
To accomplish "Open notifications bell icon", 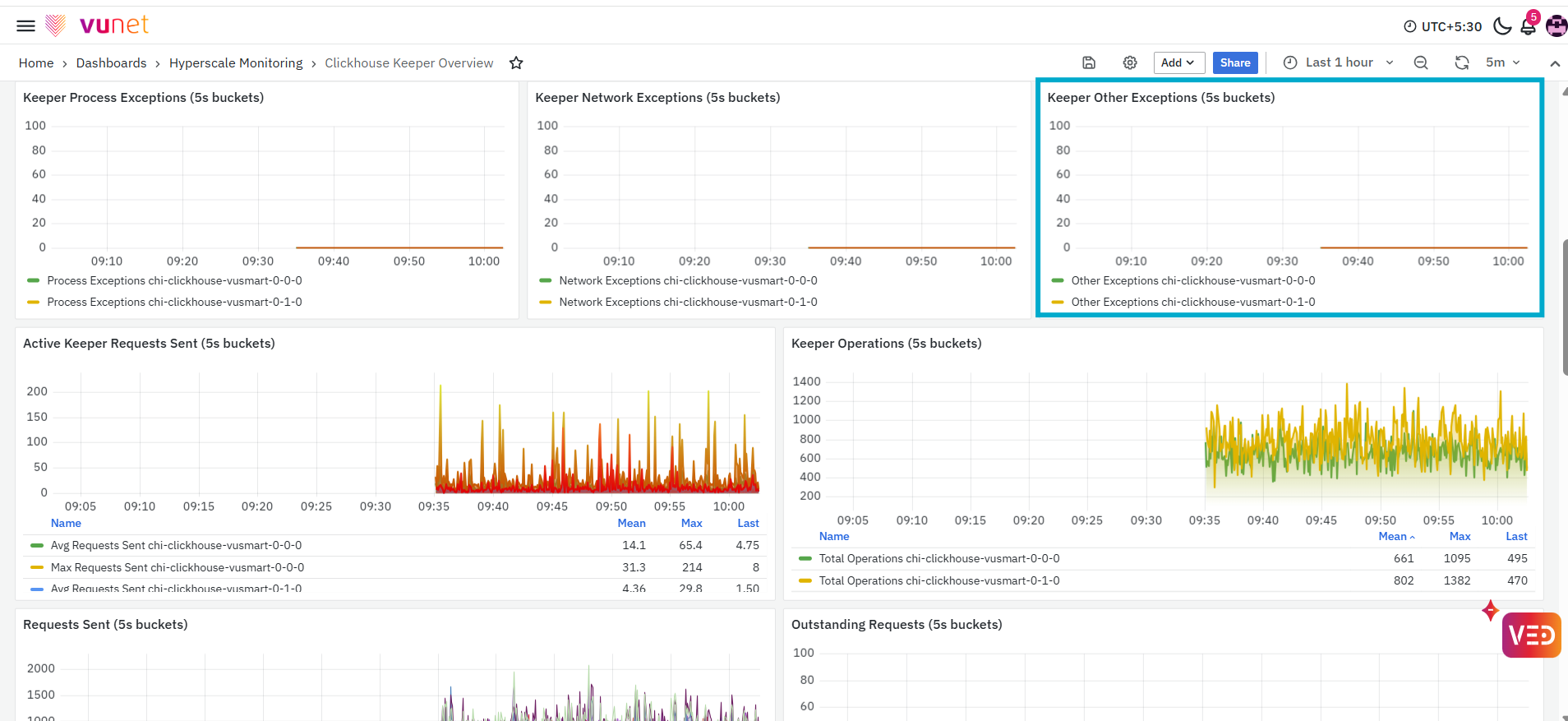I will coord(1529,26).
